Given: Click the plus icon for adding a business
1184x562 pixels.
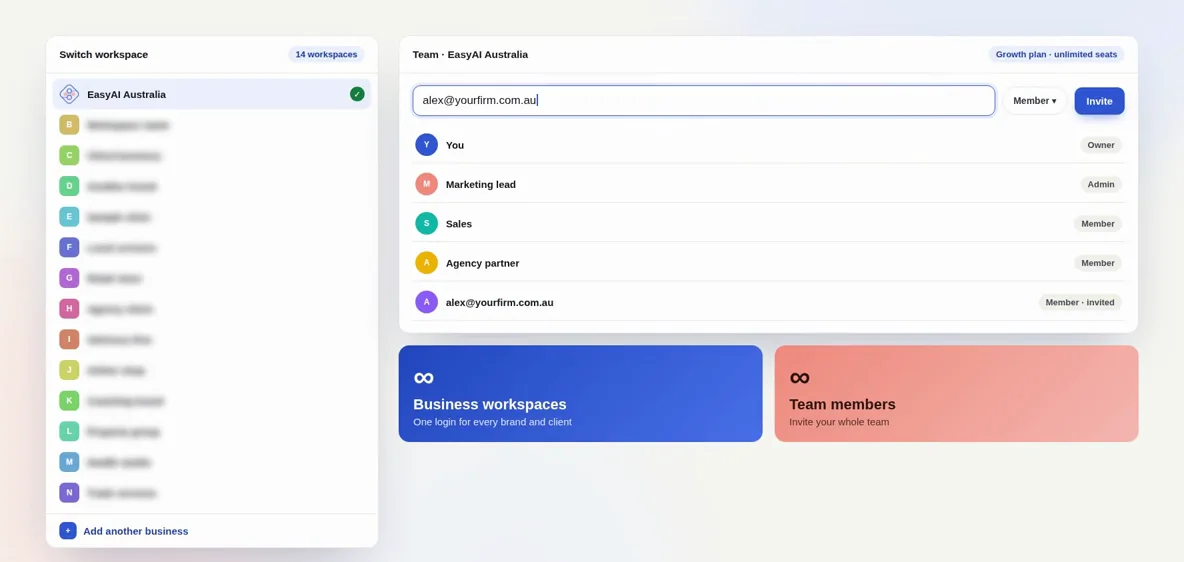Looking at the screenshot, I should (x=68, y=531).
